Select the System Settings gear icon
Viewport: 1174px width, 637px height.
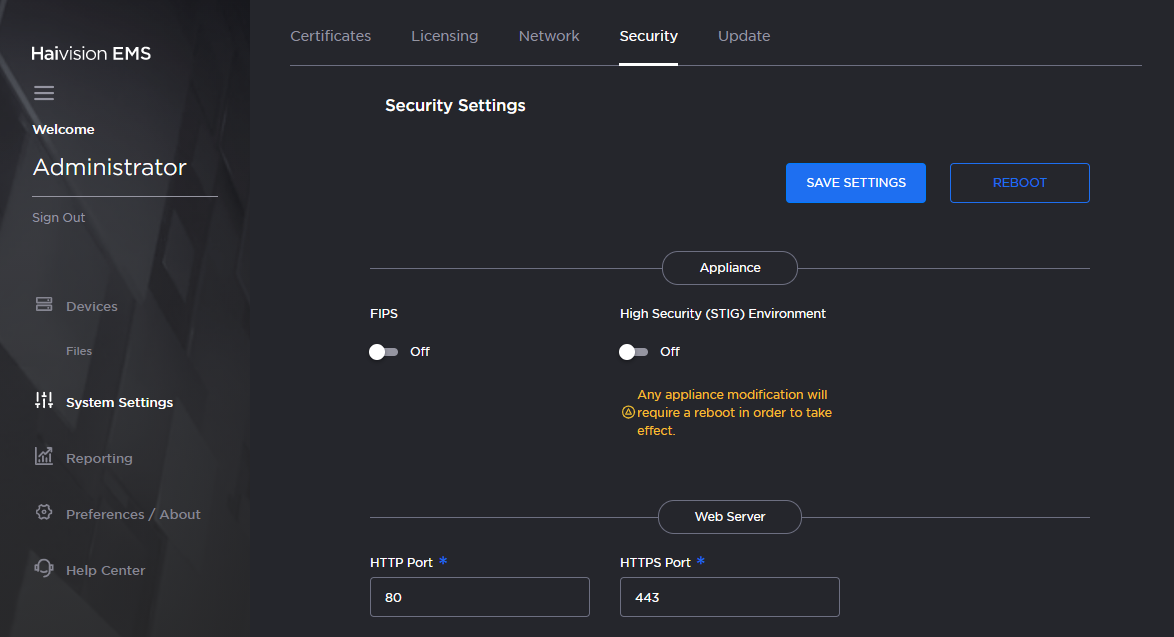44,401
